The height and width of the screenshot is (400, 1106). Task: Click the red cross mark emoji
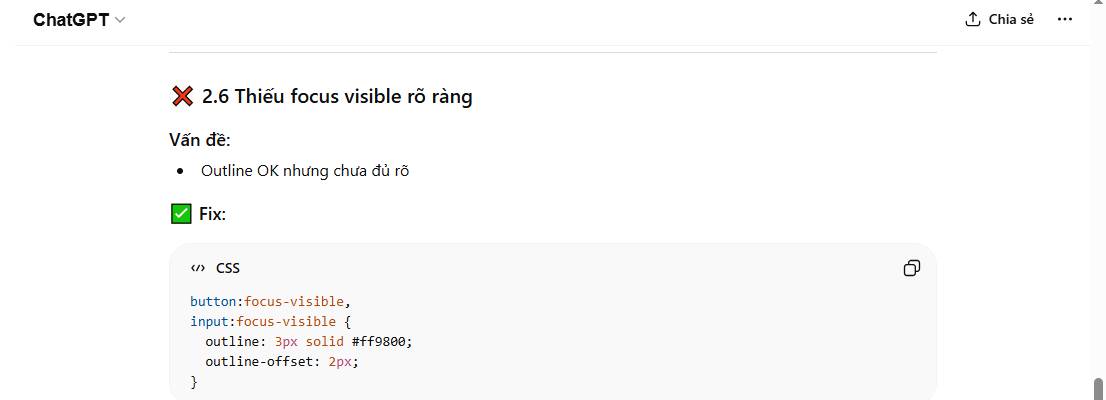click(x=182, y=96)
